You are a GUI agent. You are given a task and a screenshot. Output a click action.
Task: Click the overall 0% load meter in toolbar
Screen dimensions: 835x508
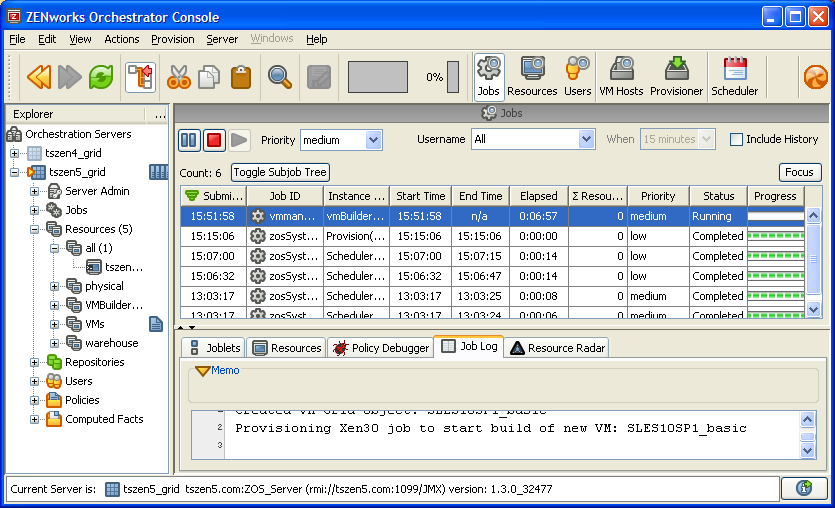click(453, 77)
